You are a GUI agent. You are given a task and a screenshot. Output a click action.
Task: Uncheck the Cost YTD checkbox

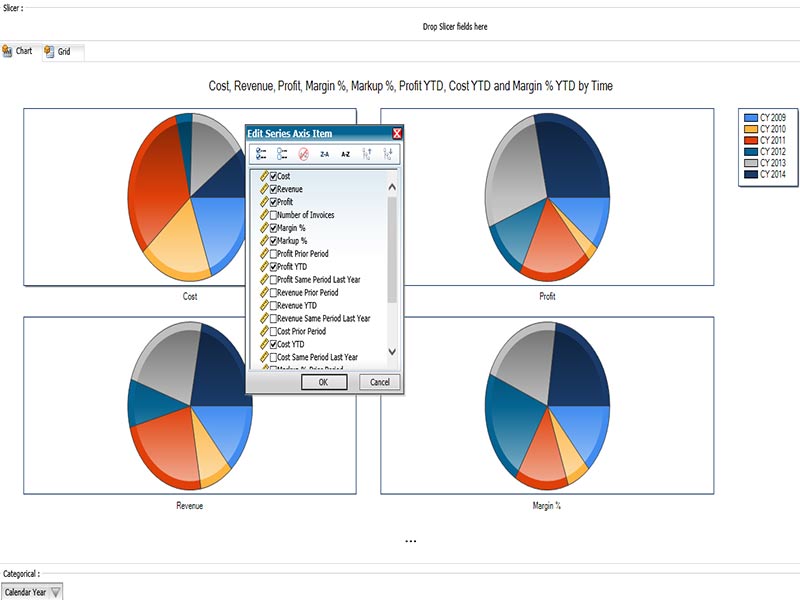(273, 344)
